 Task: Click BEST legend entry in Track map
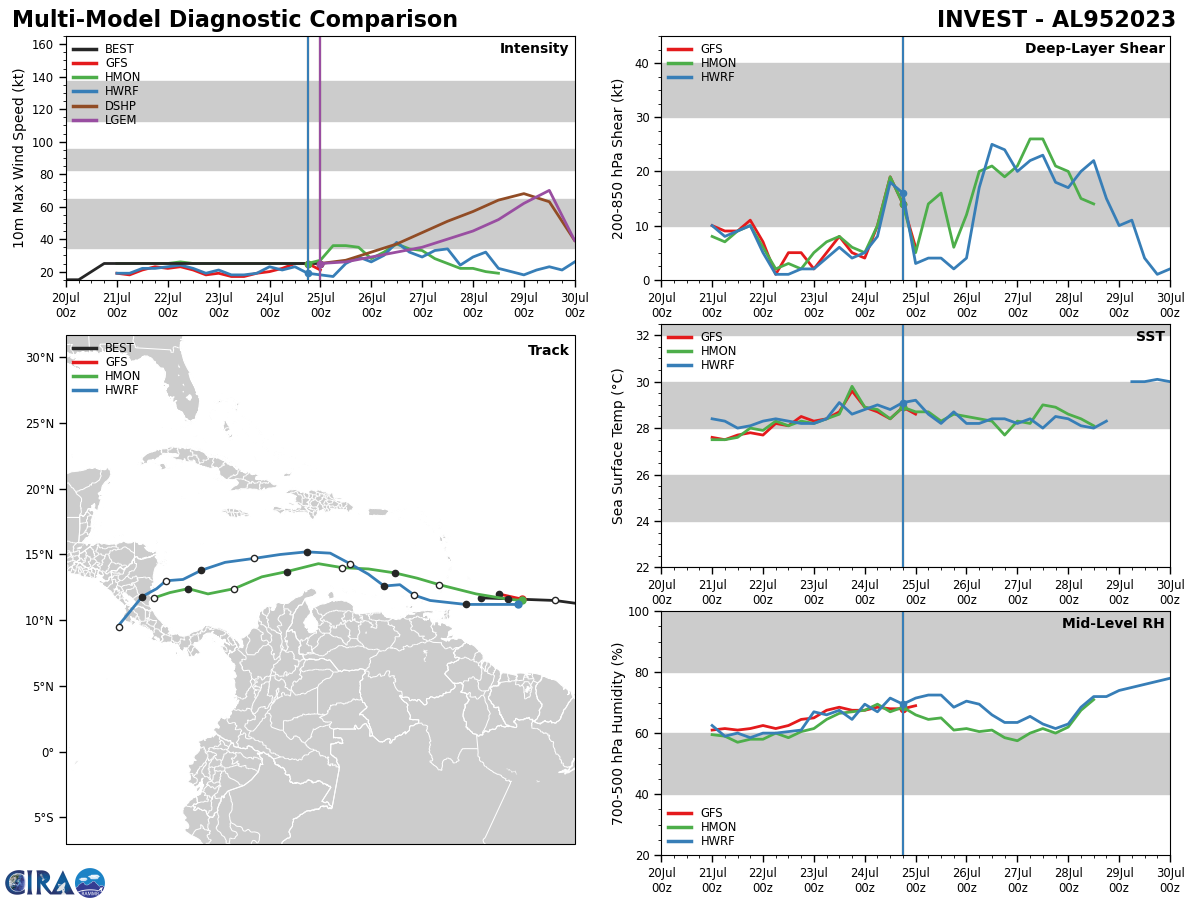(118, 348)
